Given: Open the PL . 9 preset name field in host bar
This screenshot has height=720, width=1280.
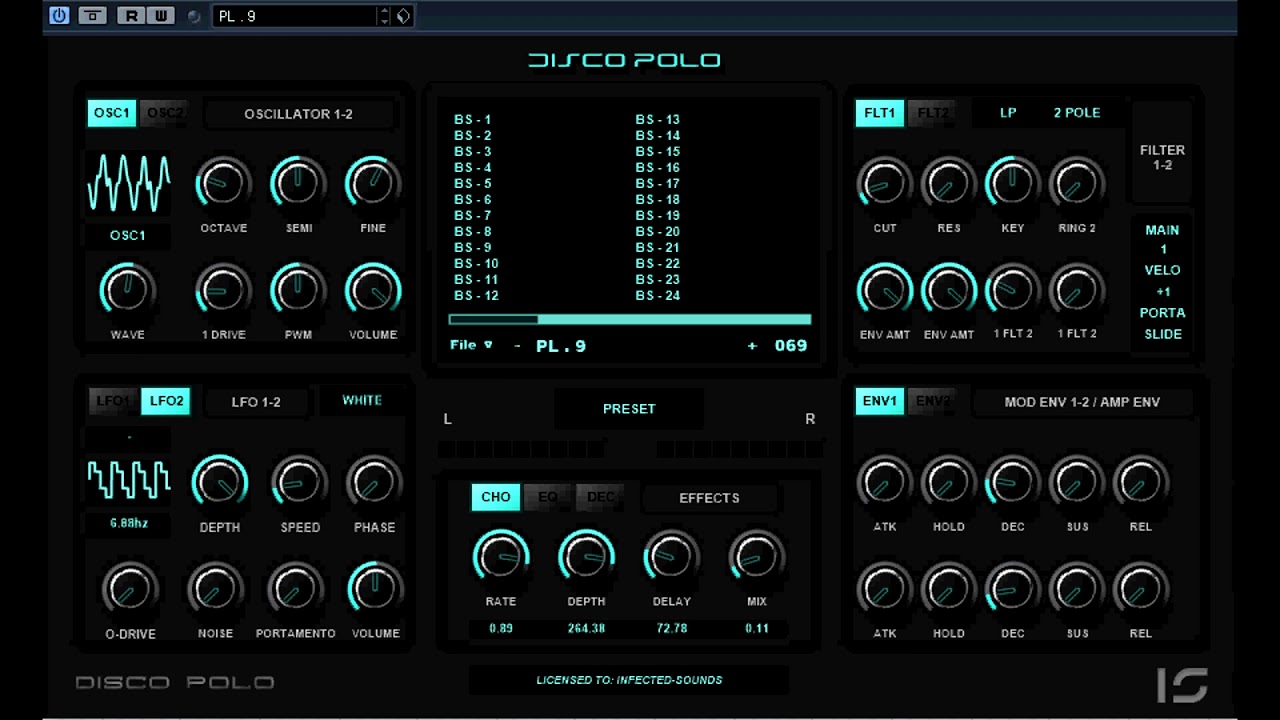Looking at the screenshot, I should pyautogui.click(x=294, y=16).
